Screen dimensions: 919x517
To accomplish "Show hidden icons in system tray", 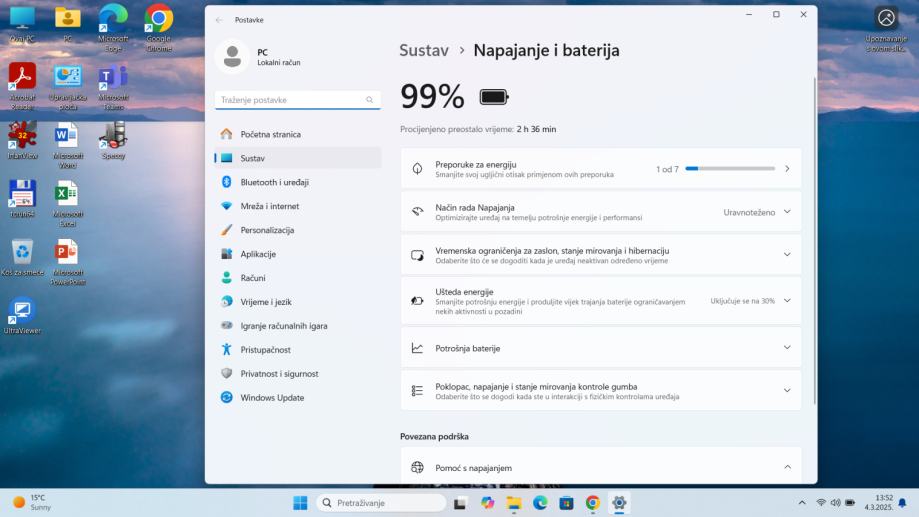I will click(x=802, y=503).
